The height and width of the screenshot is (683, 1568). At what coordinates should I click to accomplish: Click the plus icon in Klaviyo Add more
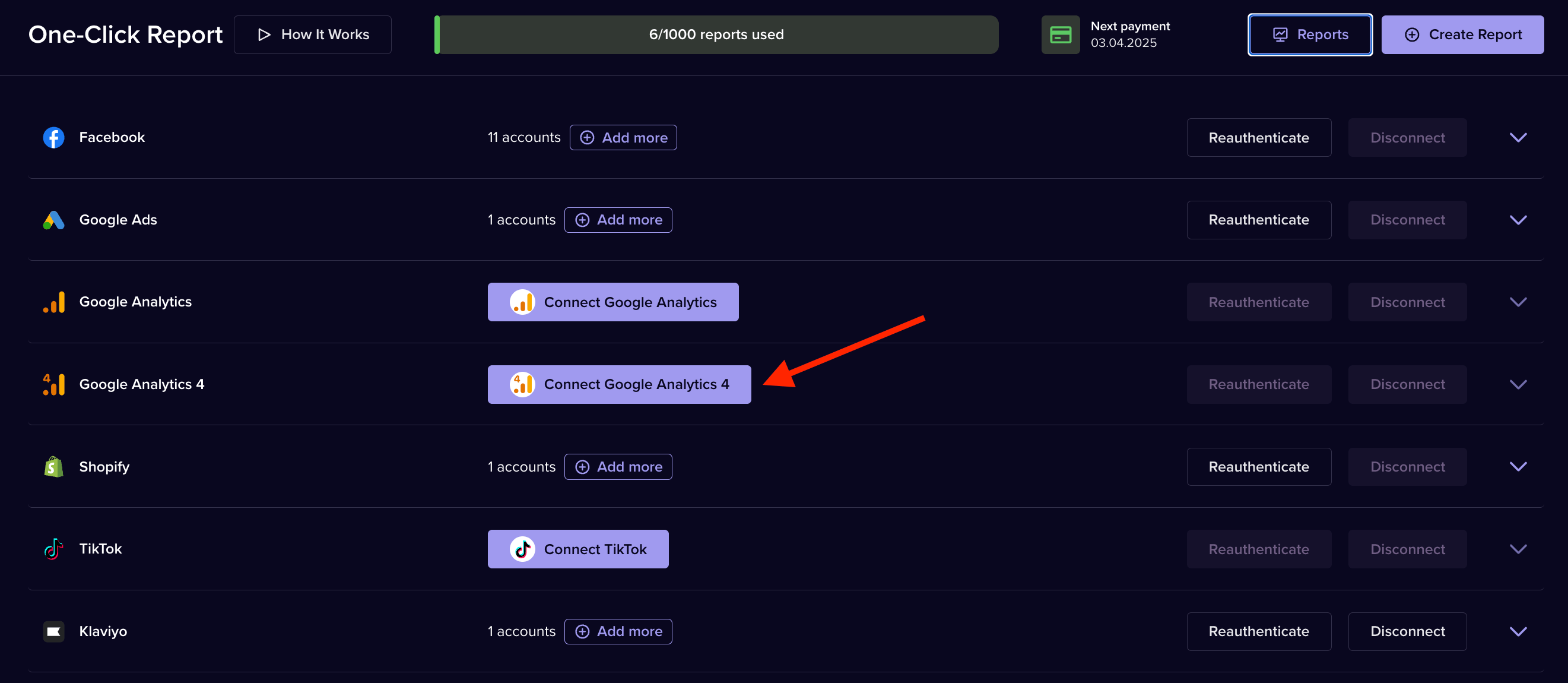tap(582, 631)
